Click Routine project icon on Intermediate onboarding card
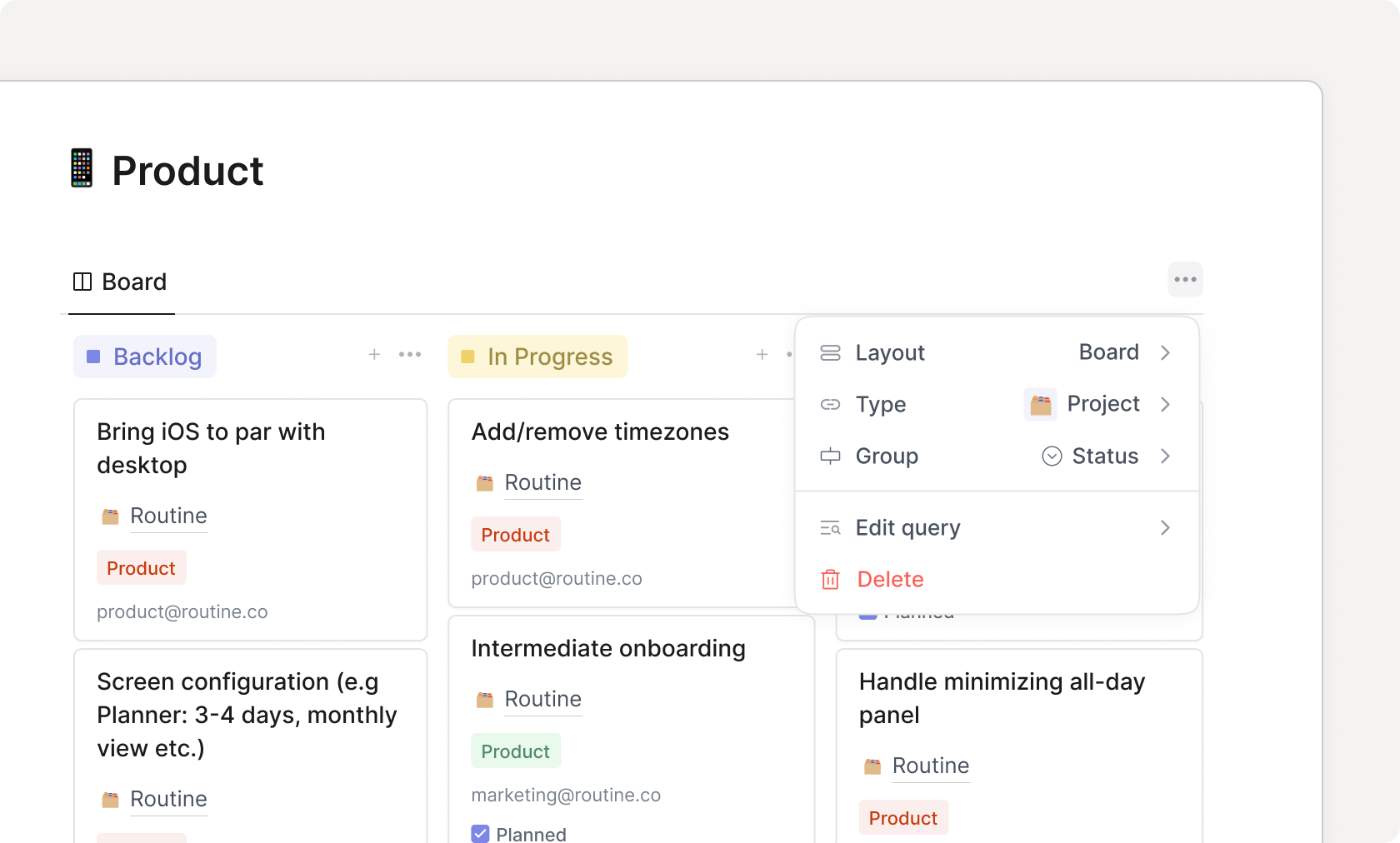1400x843 pixels. click(x=484, y=700)
